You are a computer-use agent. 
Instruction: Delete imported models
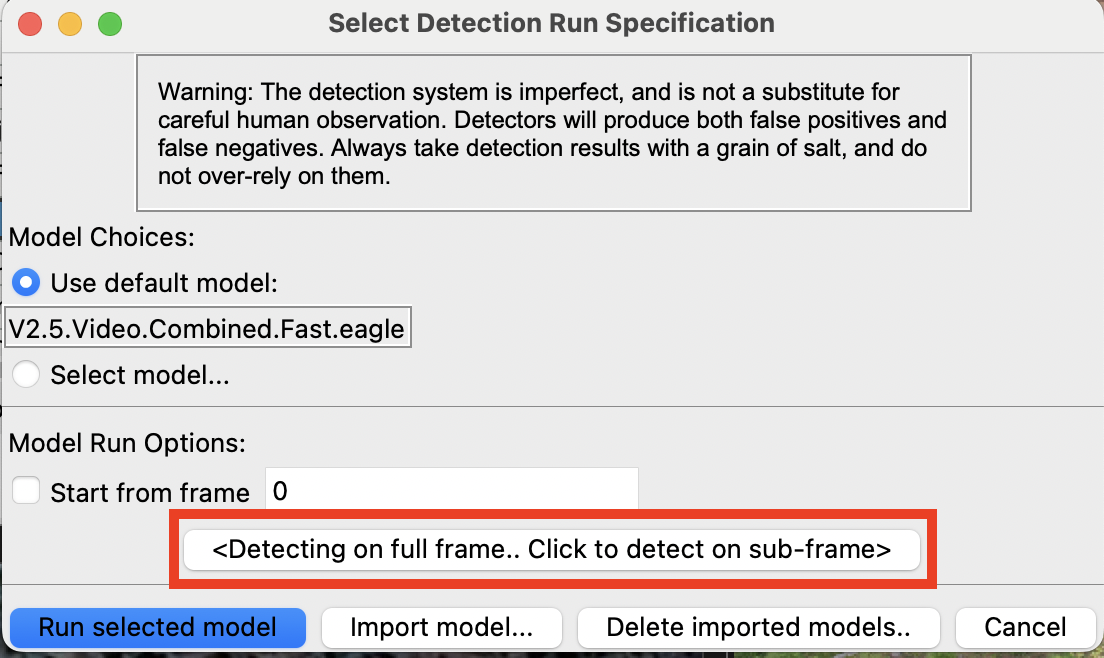point(759,627)
